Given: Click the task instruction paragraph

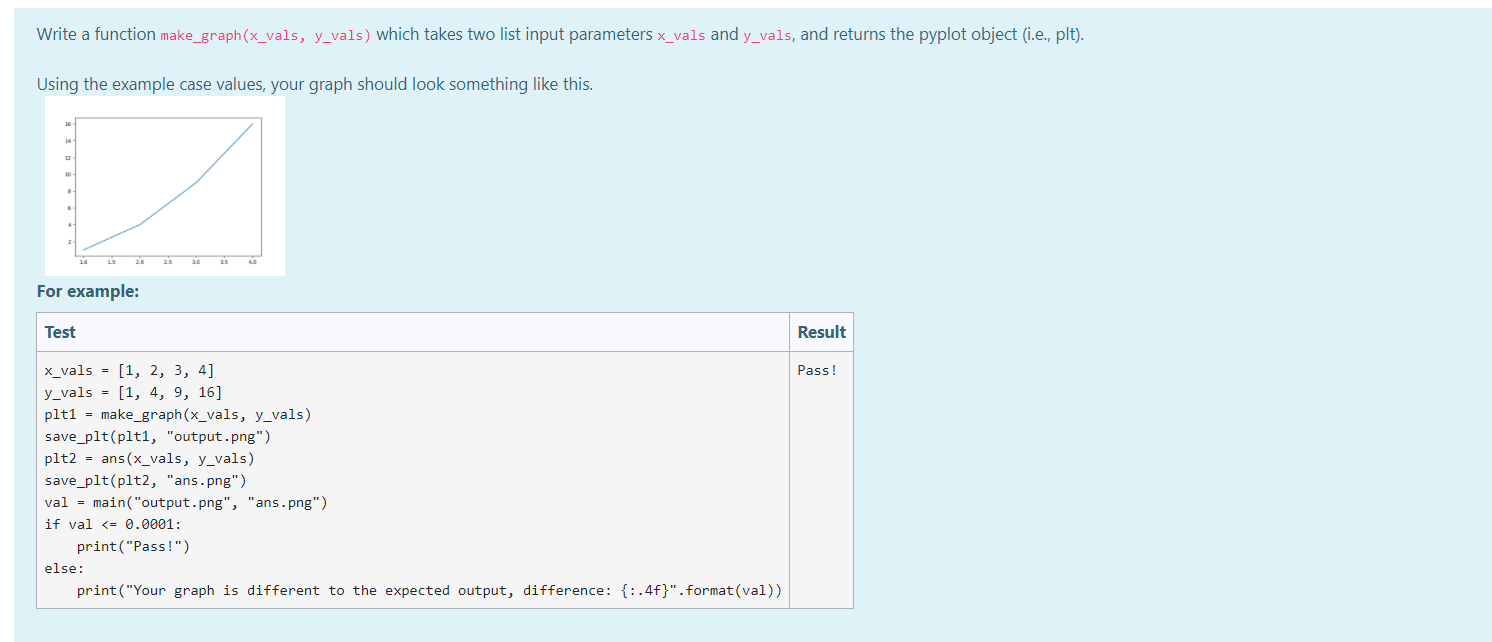Looking at the screenshot, I should click(558, 33).
